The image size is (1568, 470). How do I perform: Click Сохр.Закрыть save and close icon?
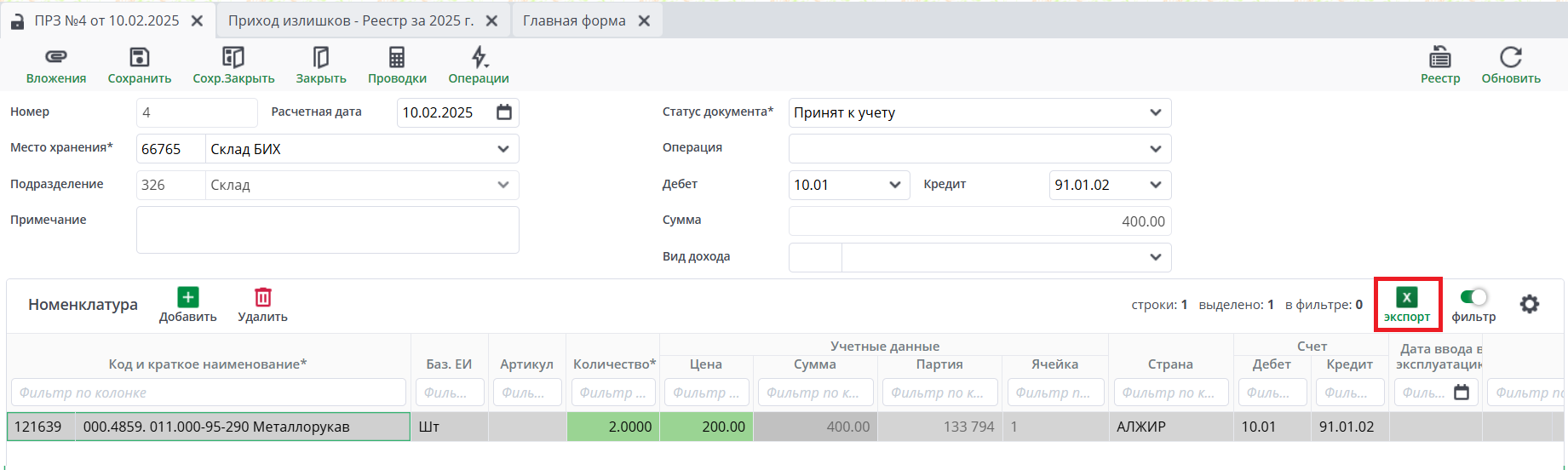pos(233,58)
